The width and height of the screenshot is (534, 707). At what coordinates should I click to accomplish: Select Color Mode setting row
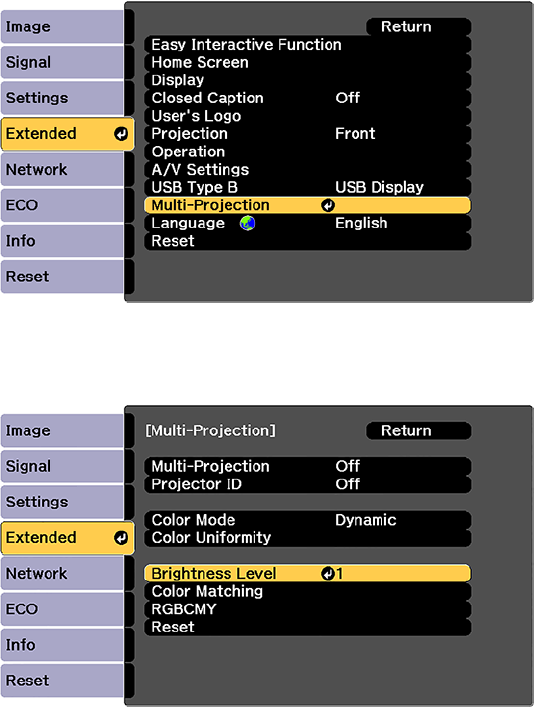coord(308,520)
